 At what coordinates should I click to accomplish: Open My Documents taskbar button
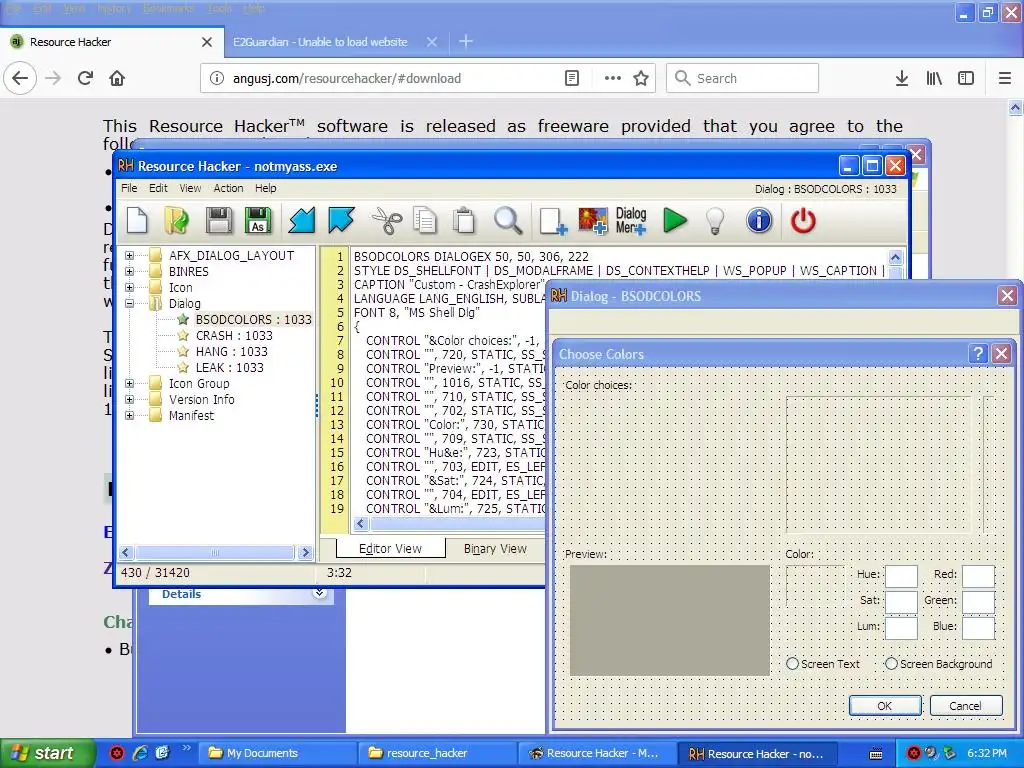tap(276, 753)
